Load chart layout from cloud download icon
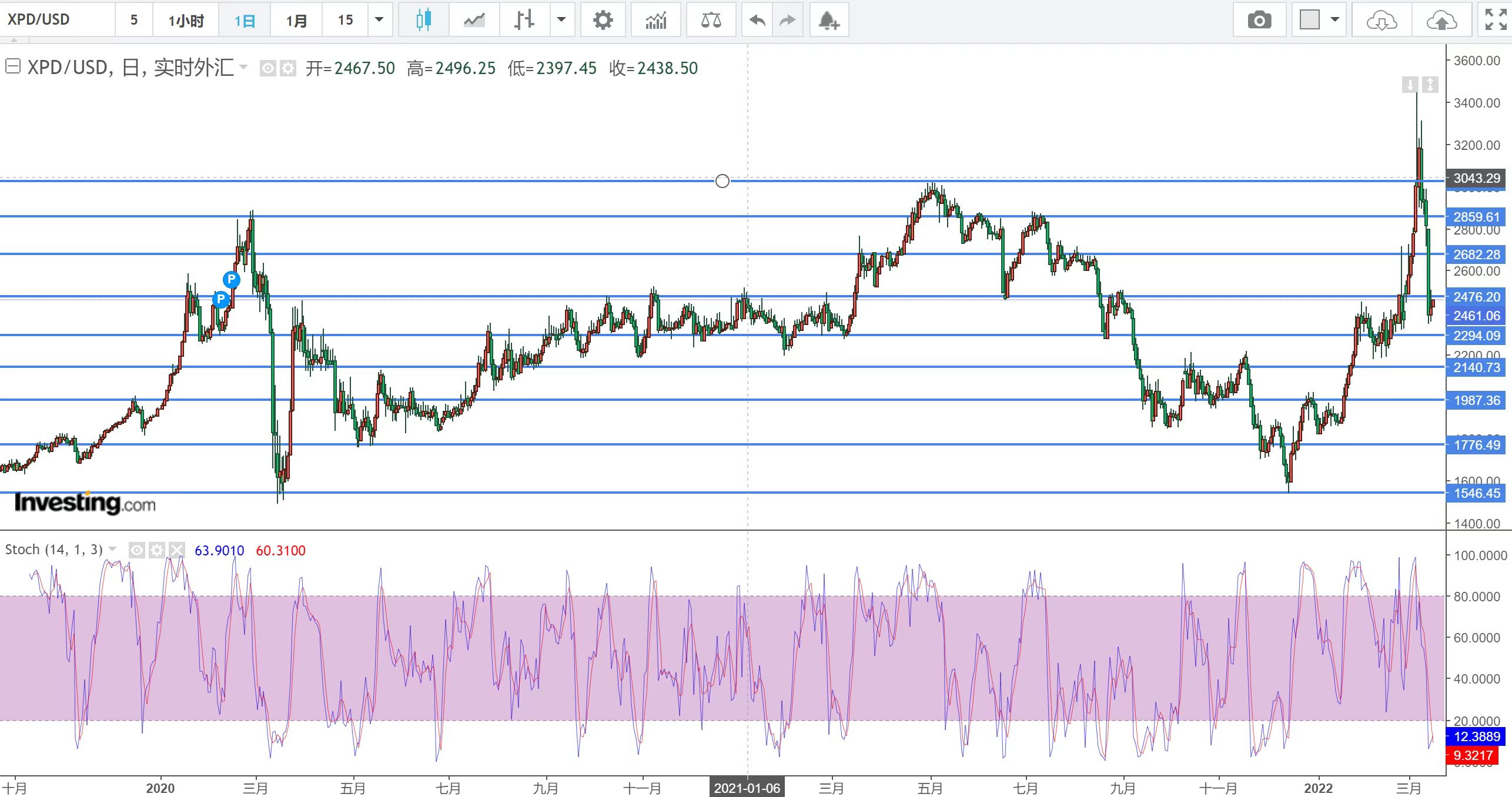Image resolution: width=1512 pixels, height=797 pixels. (x=1381, y=20)
